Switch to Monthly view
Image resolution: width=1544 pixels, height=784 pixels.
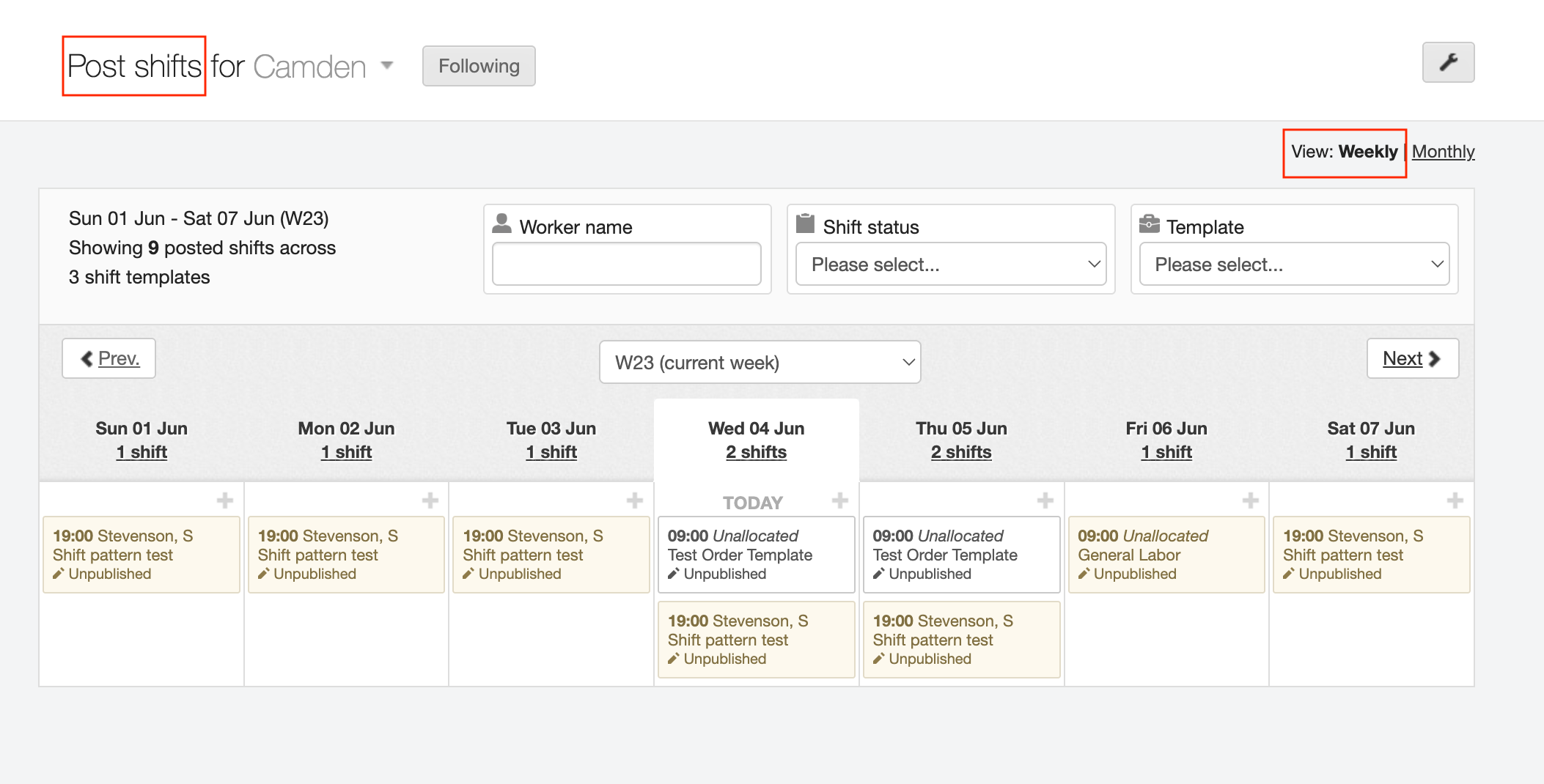(x=1443, y=152)
